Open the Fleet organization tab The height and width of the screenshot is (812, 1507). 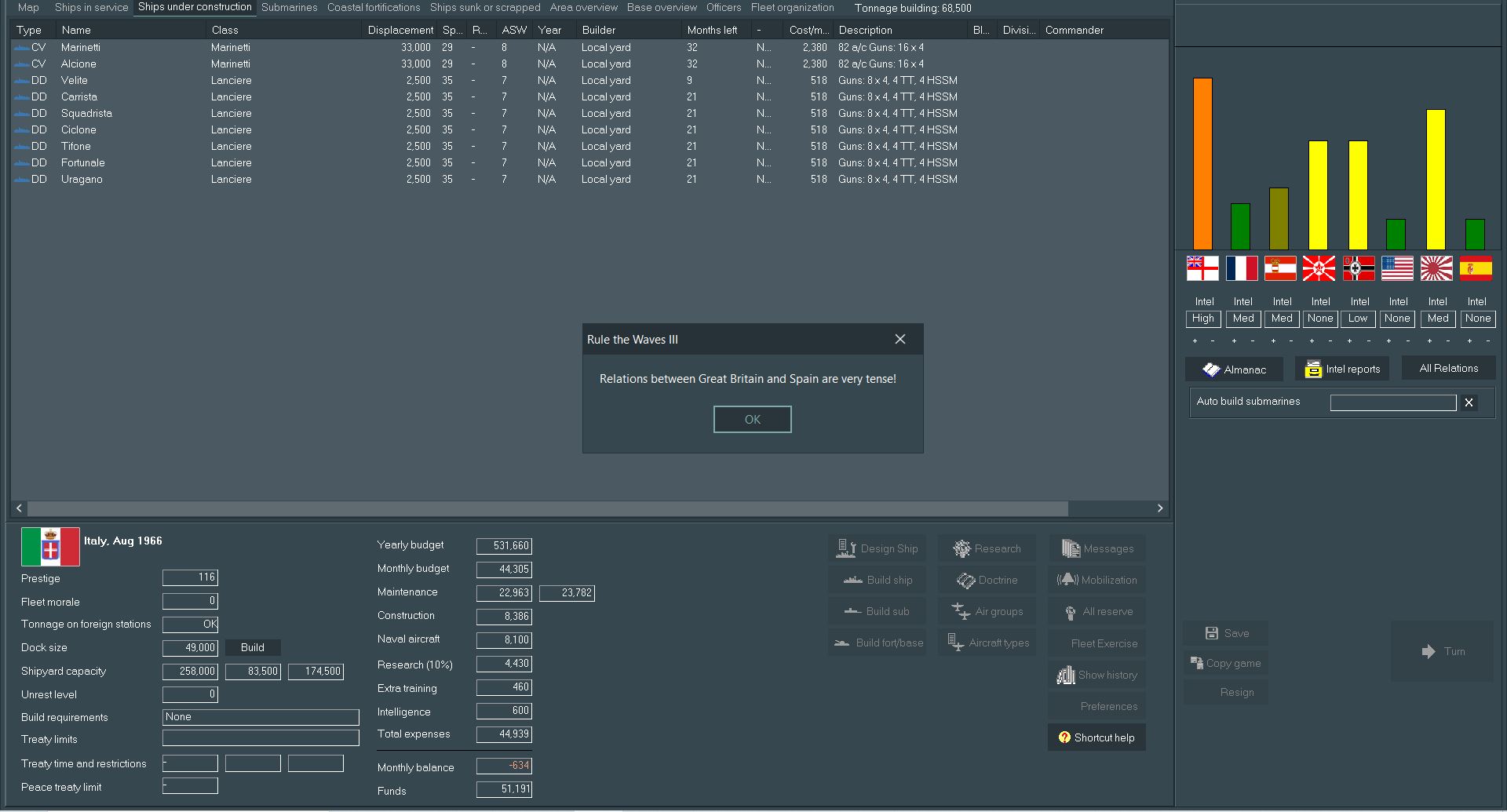click(x=792, y=7)
